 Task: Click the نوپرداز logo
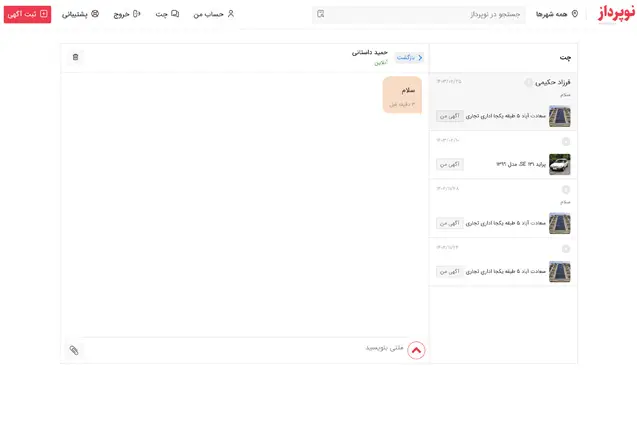[616, 13]
